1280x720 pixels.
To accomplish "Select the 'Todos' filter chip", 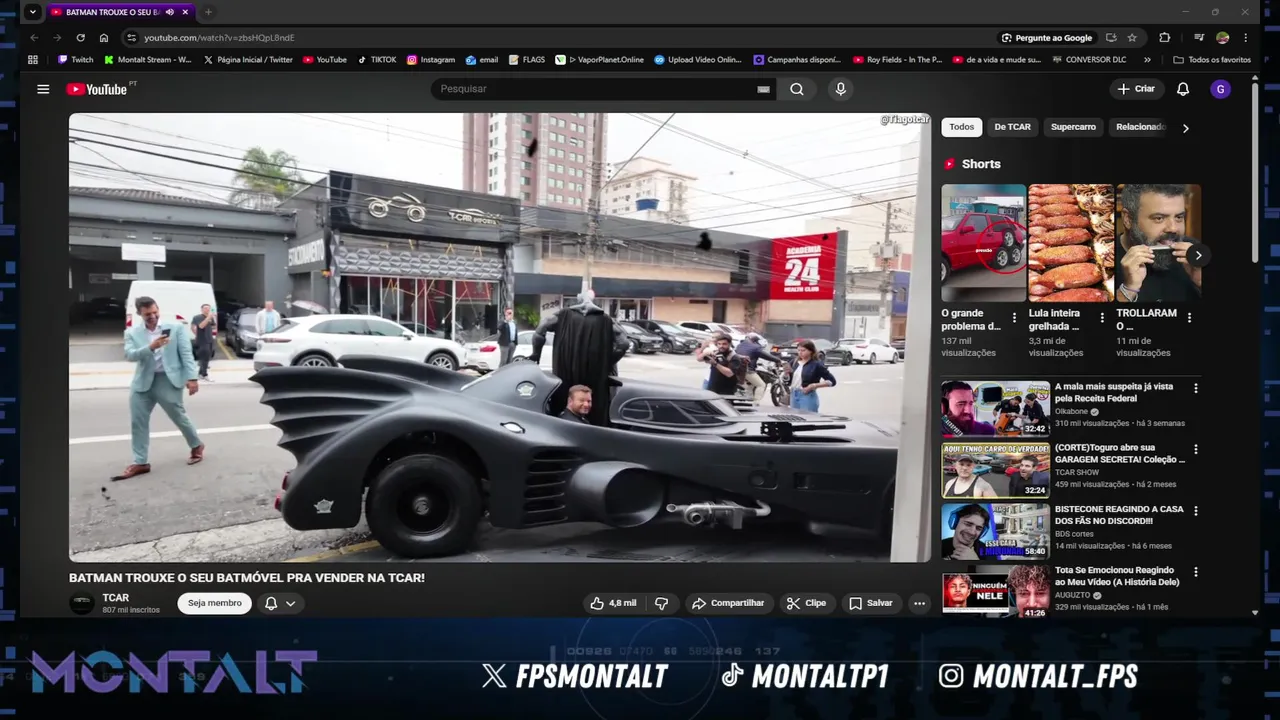I will pyautogui.click(x=962, y=127).
